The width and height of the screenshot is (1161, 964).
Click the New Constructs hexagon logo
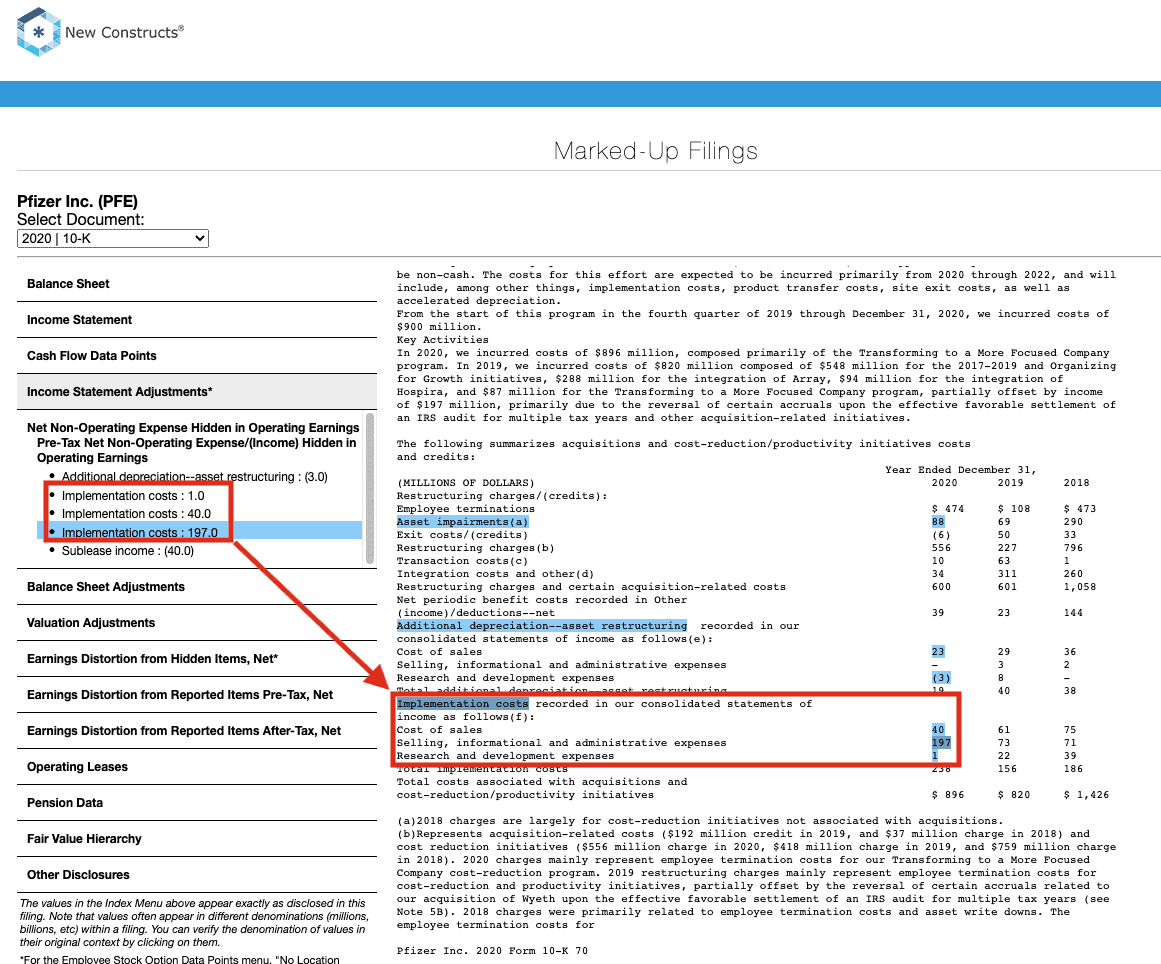coord(39,32)
